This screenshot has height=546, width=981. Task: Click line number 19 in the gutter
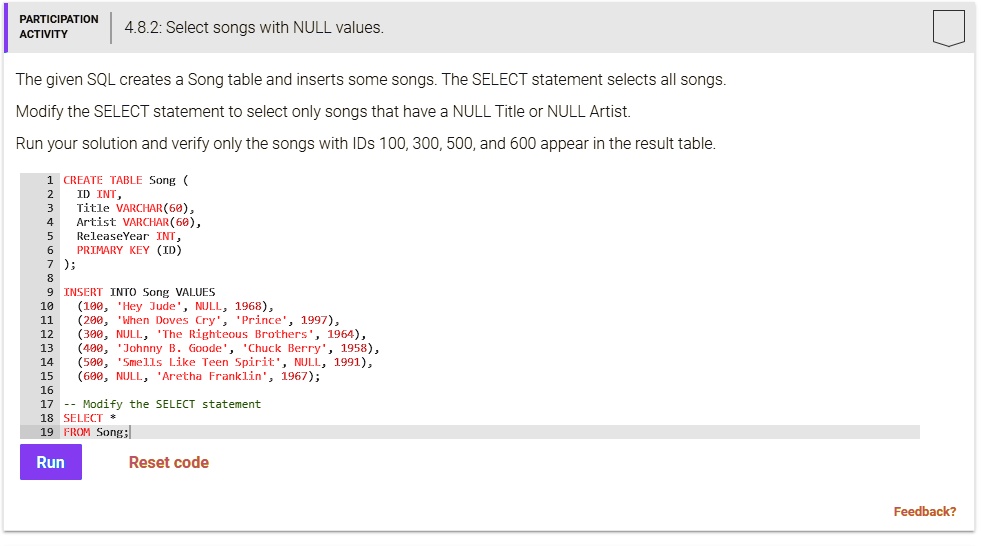point(47,432)
